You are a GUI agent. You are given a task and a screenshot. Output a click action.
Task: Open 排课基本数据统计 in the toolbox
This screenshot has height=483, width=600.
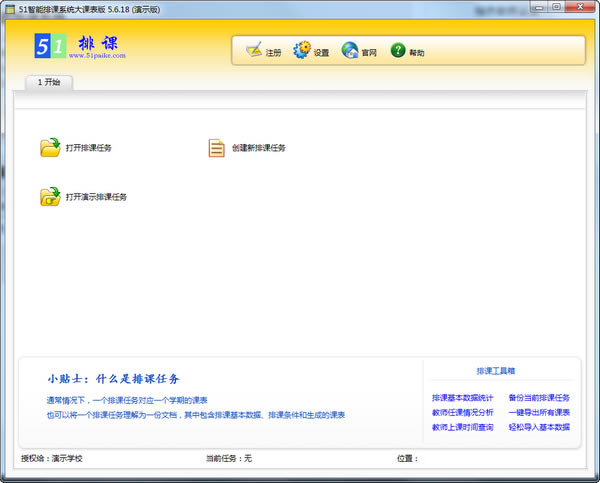point(462,398)
